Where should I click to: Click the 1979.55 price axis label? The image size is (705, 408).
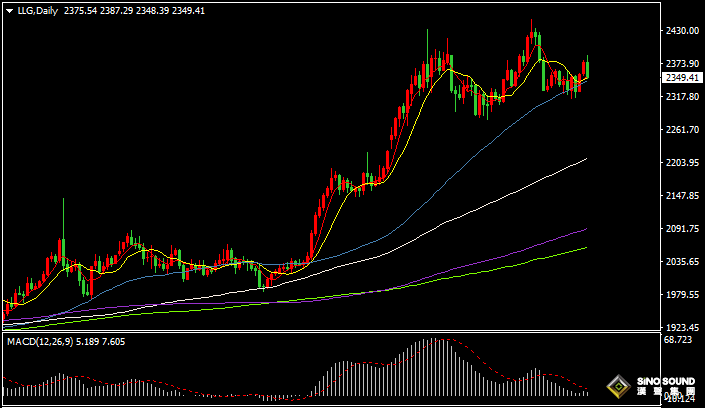[x=681, y=295]
